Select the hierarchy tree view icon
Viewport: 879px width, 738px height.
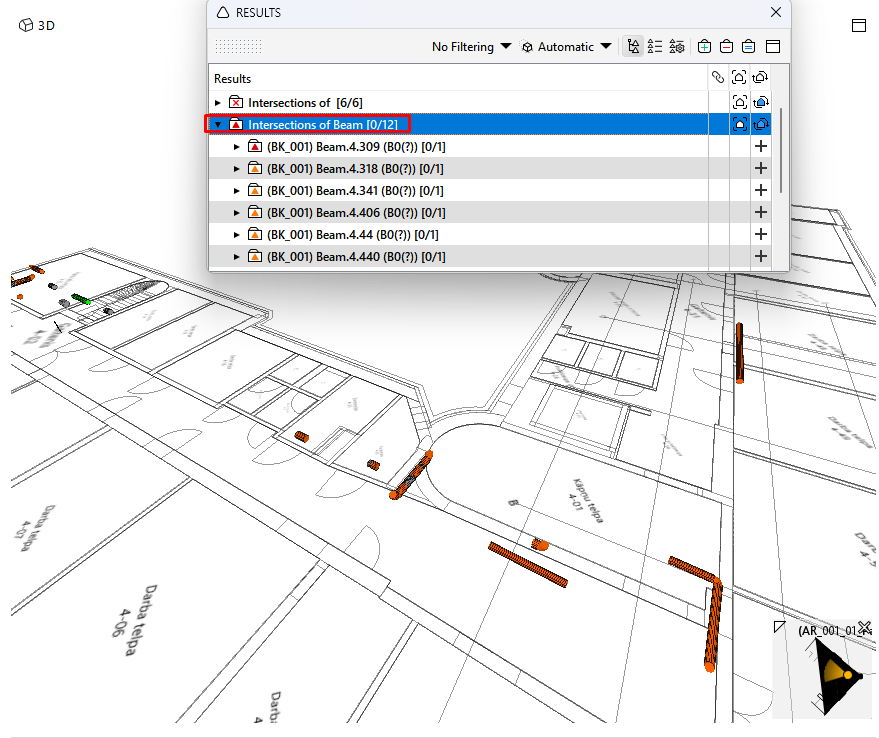coord(633,47)
